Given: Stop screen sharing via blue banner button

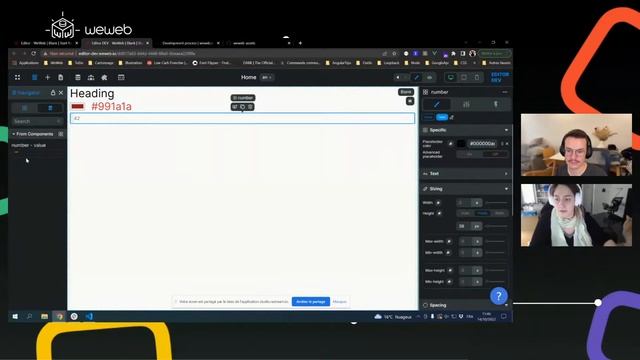Looking at the screenshot, I should pyautogui.click(x=311, y=302).
